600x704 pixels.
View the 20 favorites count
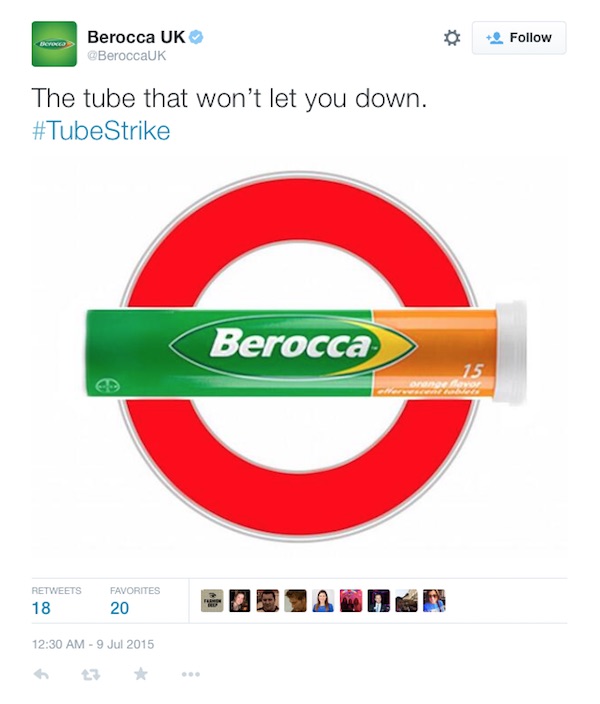[x=119, y=608]
